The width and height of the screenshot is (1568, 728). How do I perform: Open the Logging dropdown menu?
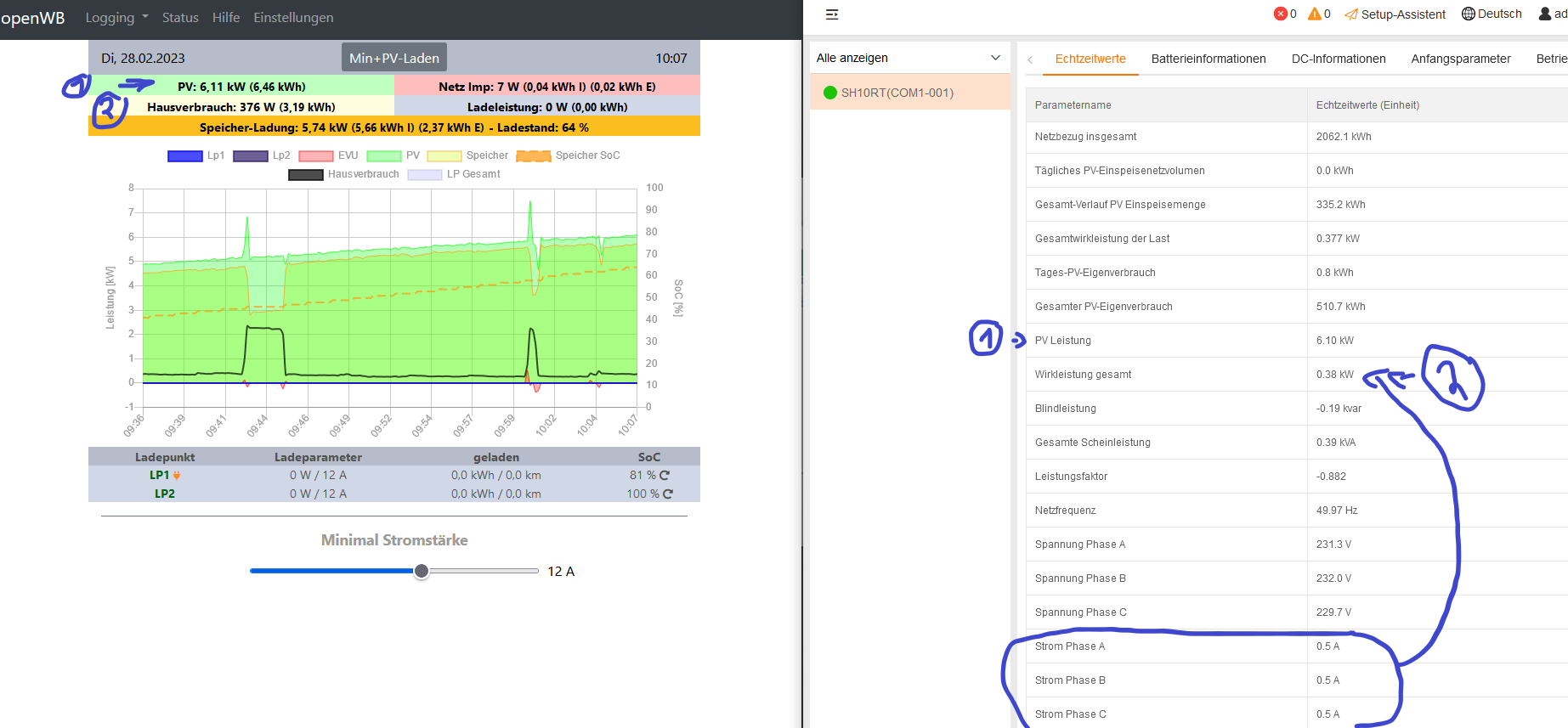pos(116,18)
